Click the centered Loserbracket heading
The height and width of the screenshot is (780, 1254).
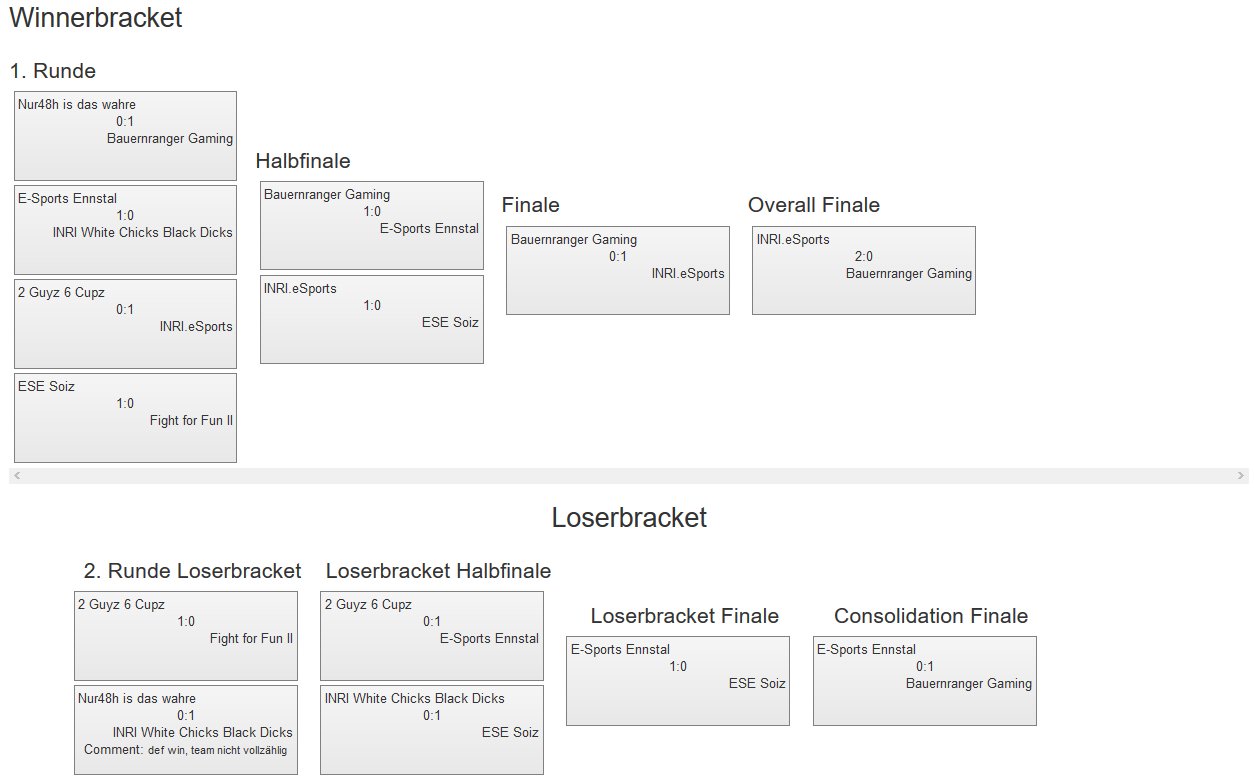[x=629, y=518]
